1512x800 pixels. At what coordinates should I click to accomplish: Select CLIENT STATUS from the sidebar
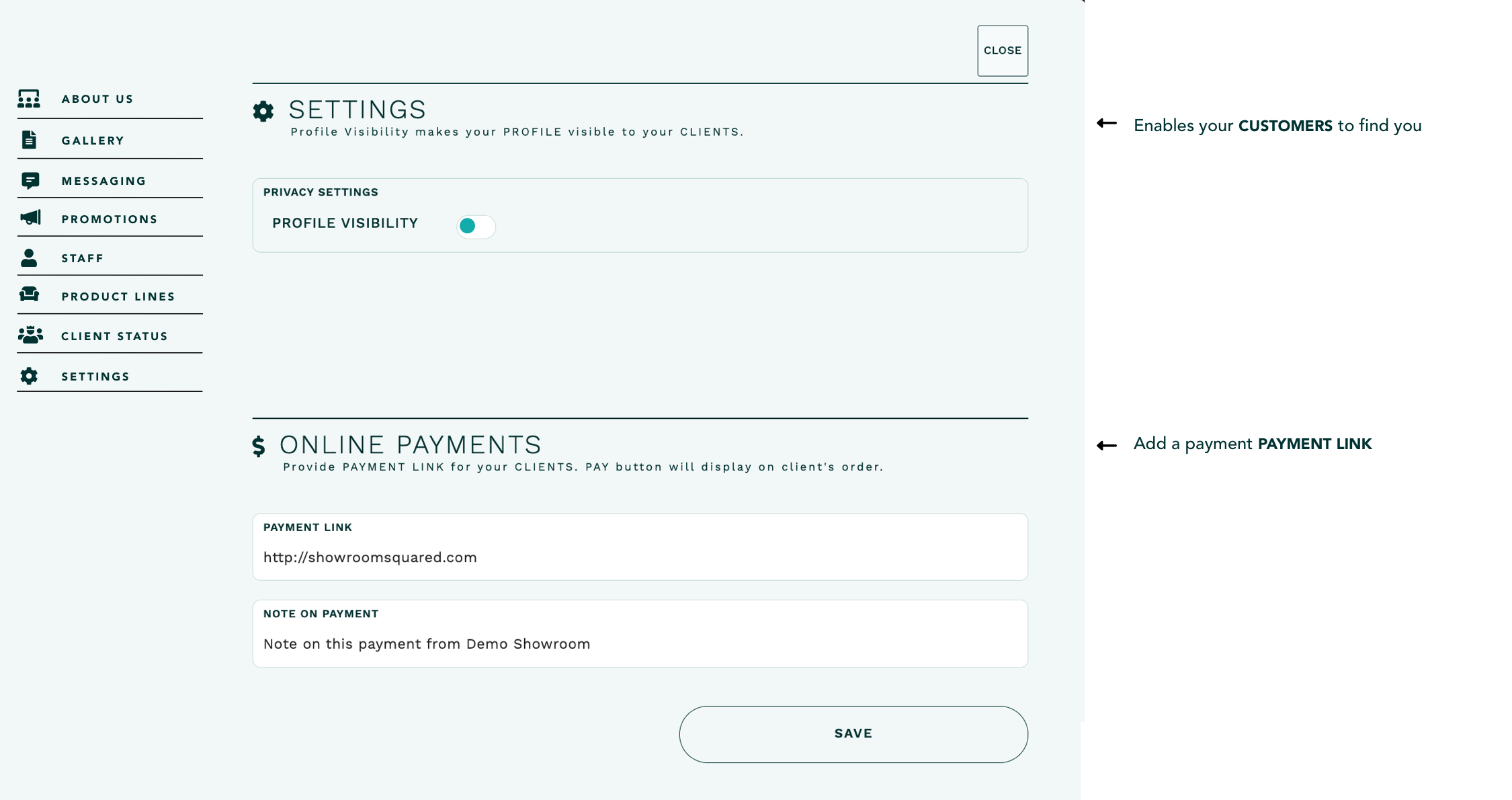pyautogui.click(x=114, y=335)
